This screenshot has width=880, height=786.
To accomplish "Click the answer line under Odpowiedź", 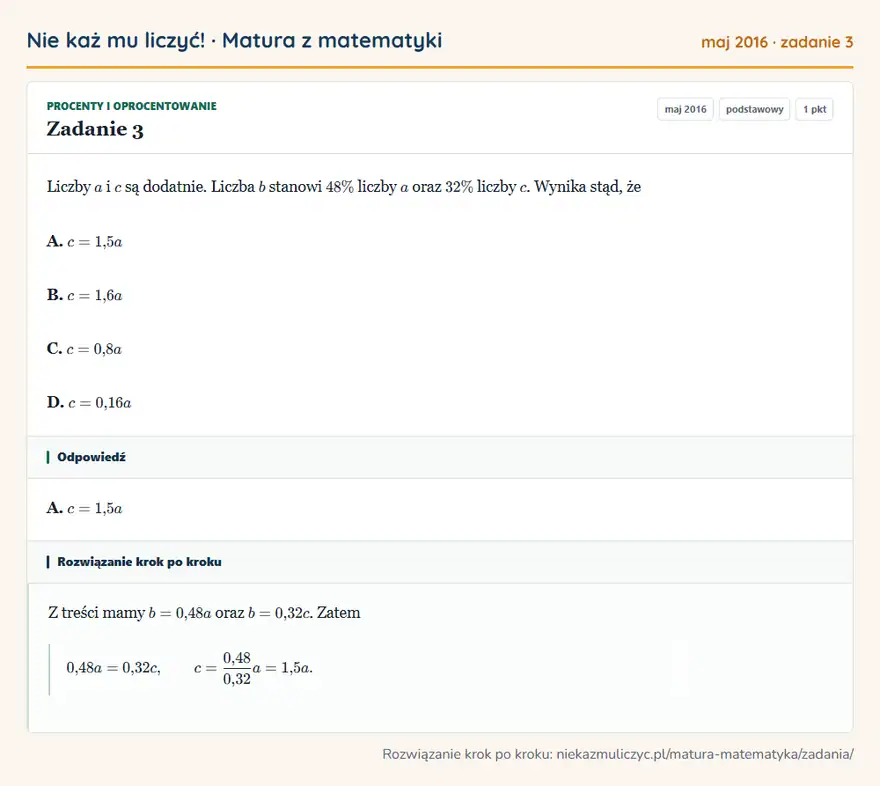I will (x=84, y=508).
